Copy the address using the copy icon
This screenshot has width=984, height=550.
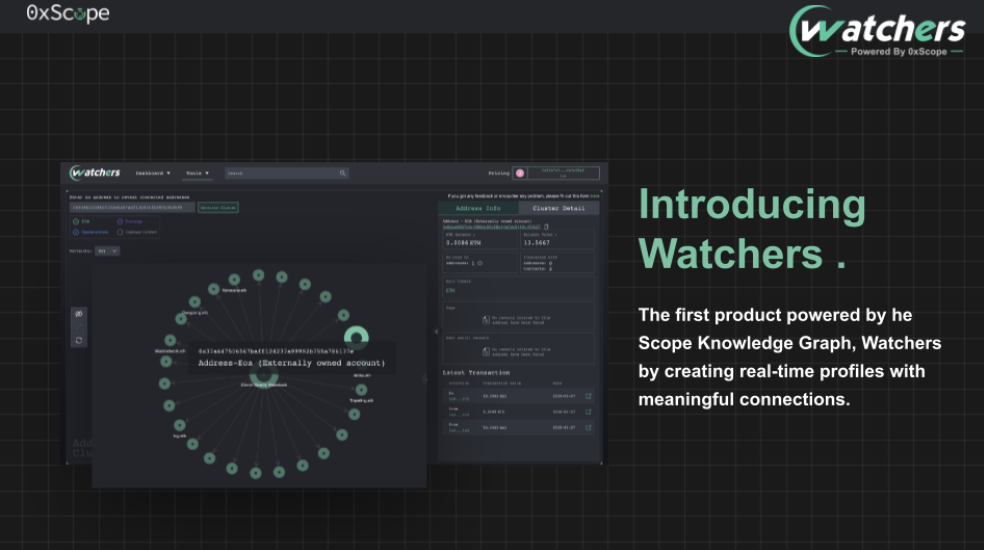click(x=546, y=227)
